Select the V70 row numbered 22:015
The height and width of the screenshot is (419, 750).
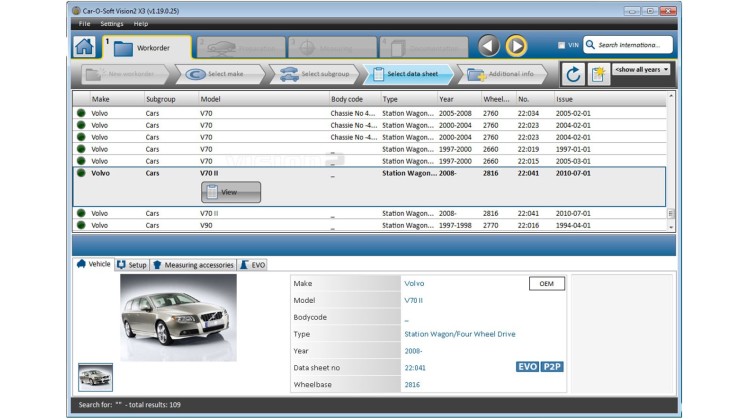click(369, 161)
